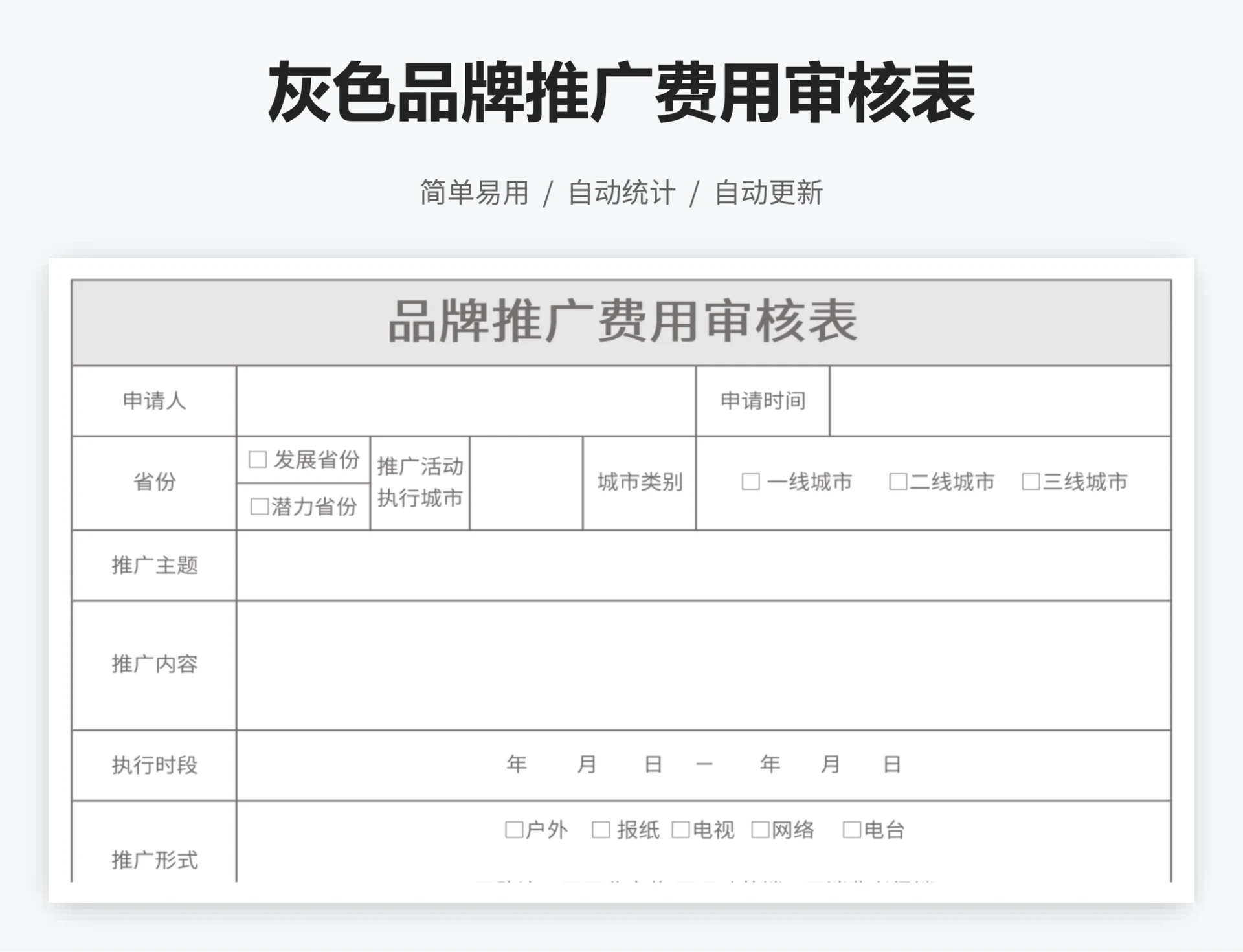Screen dimensions: 1243x952
Task: Check the 电视 checkbox
Action: 679,830
